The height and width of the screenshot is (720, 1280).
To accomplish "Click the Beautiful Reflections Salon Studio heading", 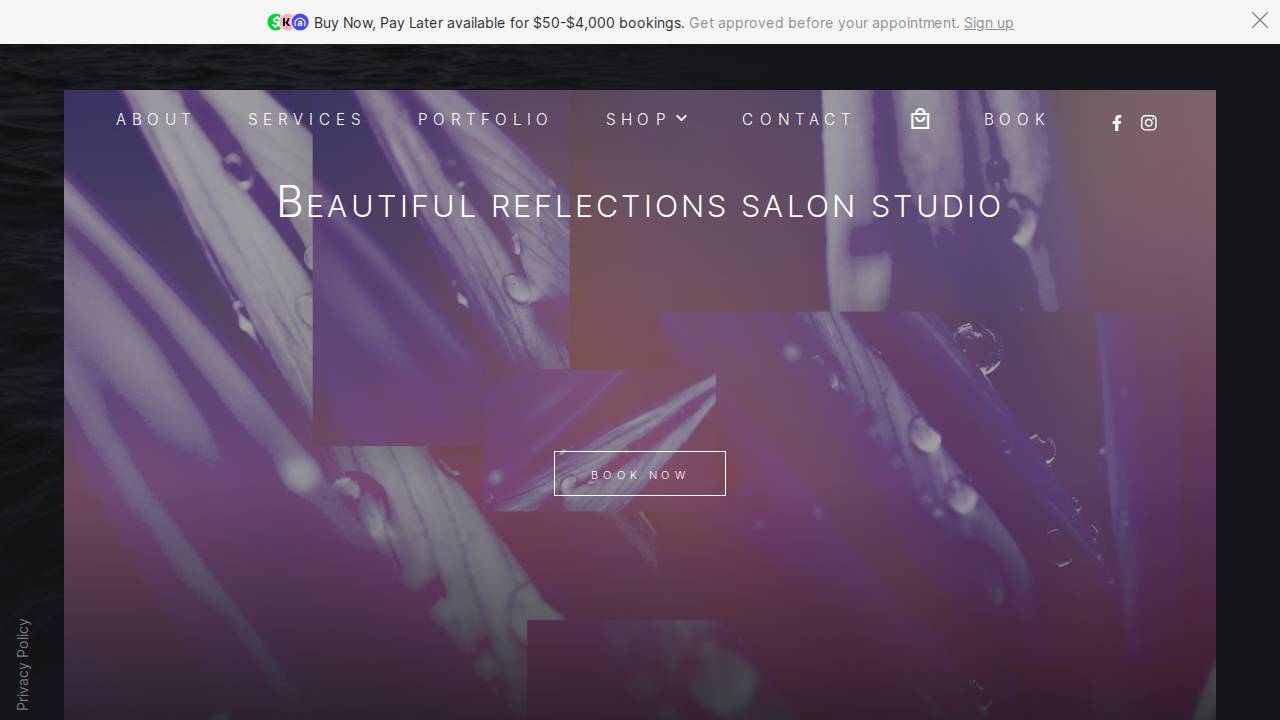I will pyautogui.click(x=640, y=204).
